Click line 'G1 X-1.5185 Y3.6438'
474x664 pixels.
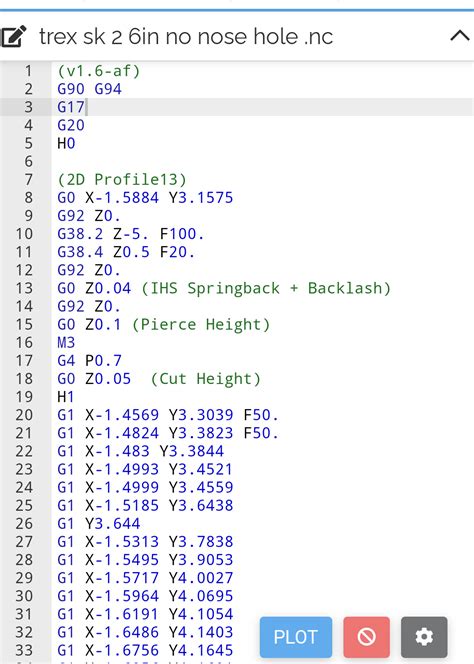click(145, 506)
